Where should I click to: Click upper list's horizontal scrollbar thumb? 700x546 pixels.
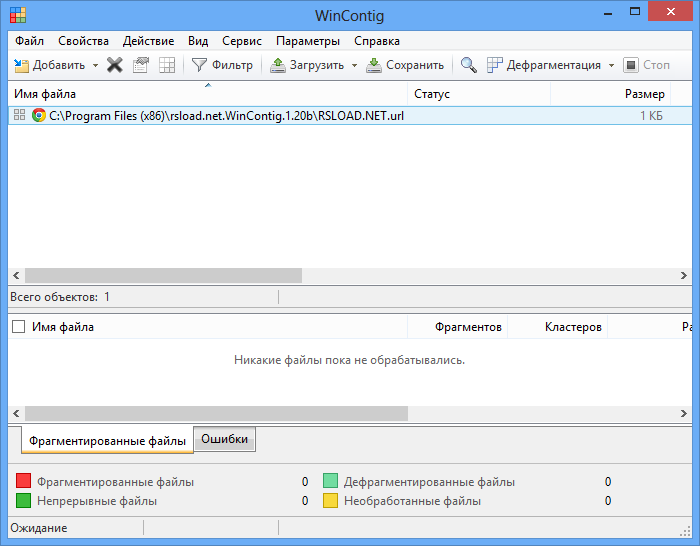coord(163,275)
